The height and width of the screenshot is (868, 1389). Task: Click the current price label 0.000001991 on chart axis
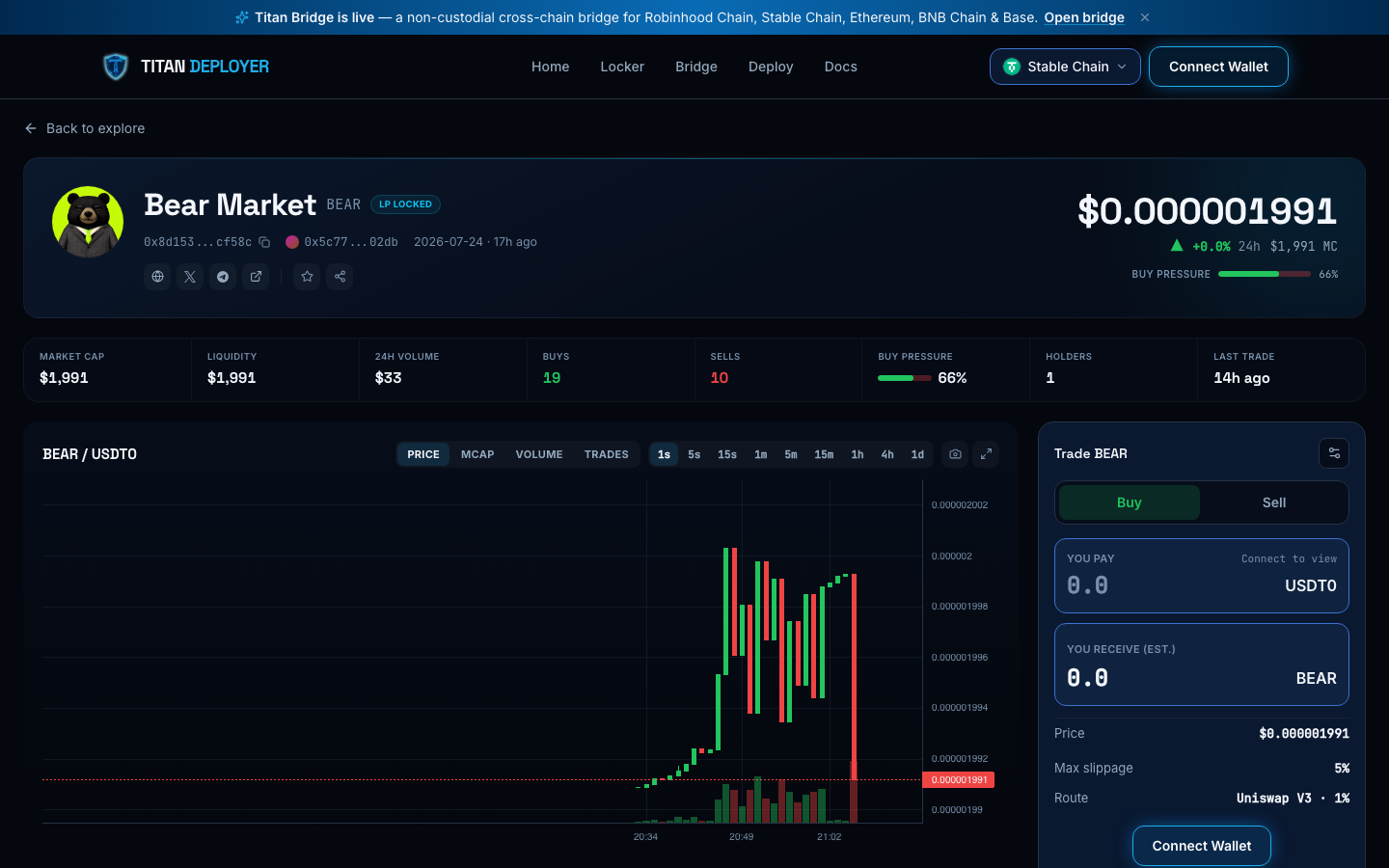pos(959,779)
